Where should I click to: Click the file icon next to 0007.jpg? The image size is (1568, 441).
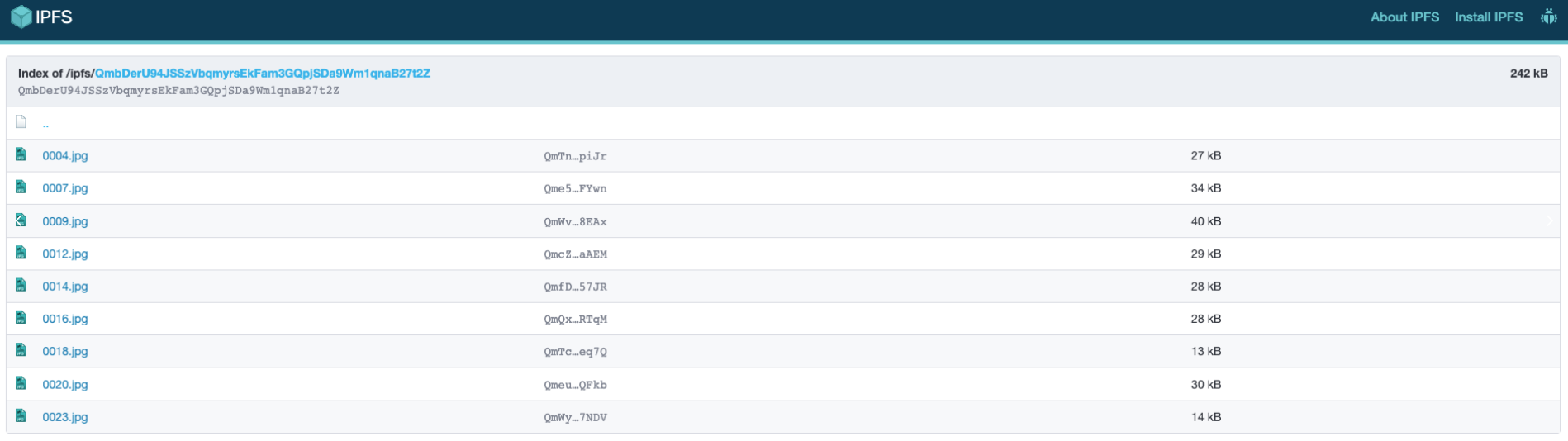[21, 187]
